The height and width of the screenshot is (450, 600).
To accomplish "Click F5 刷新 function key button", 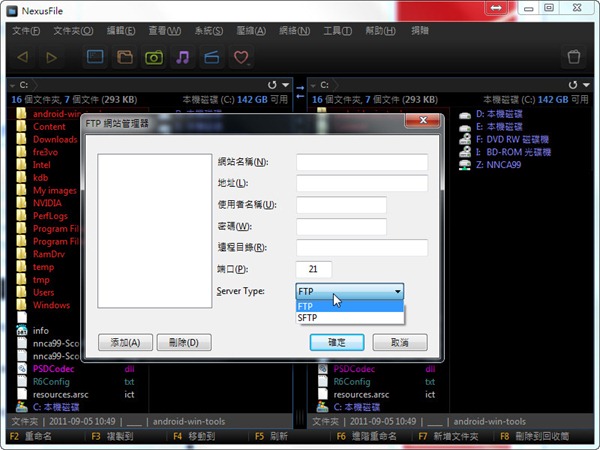I will (271, 436).
